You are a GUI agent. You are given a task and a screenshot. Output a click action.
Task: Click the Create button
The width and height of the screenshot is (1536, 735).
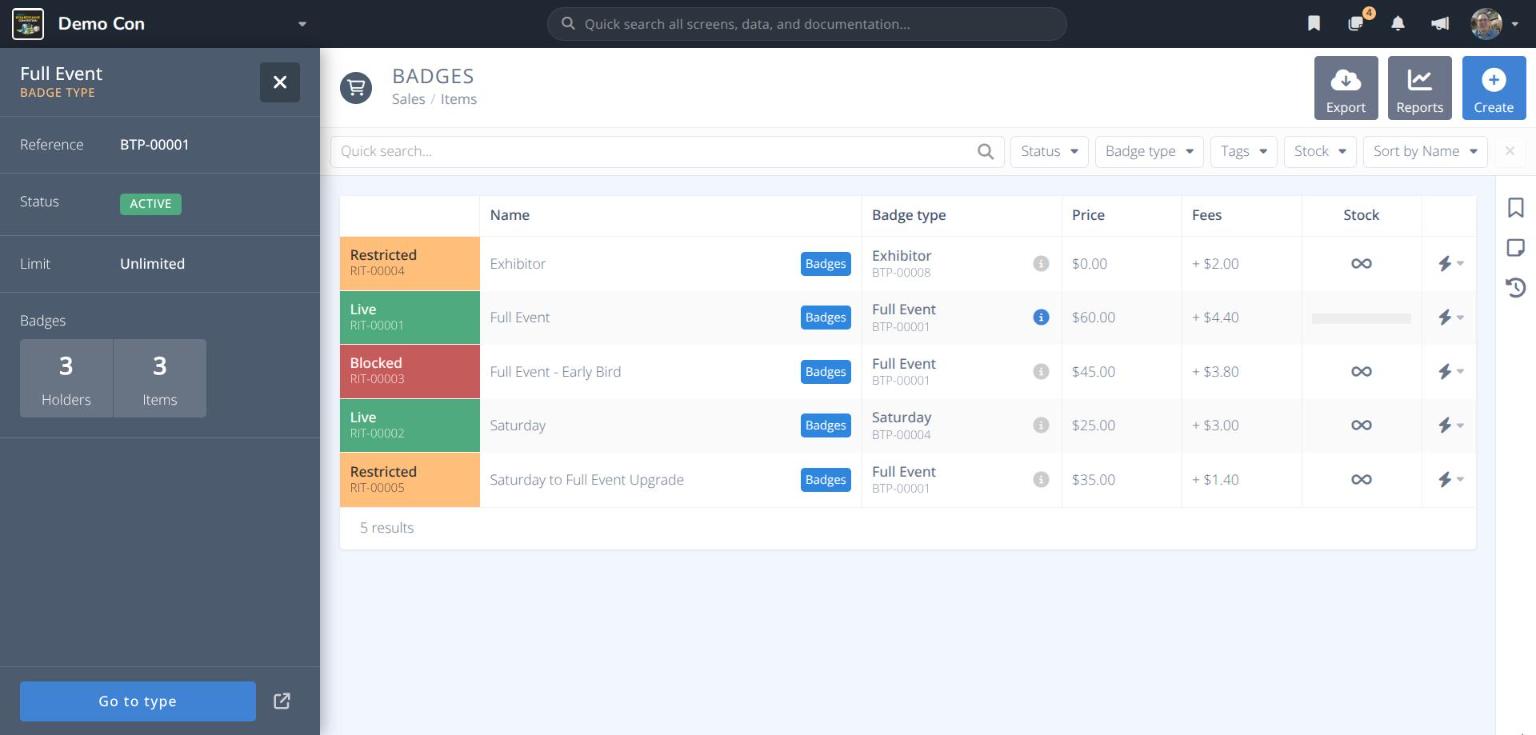[1494, 88]
